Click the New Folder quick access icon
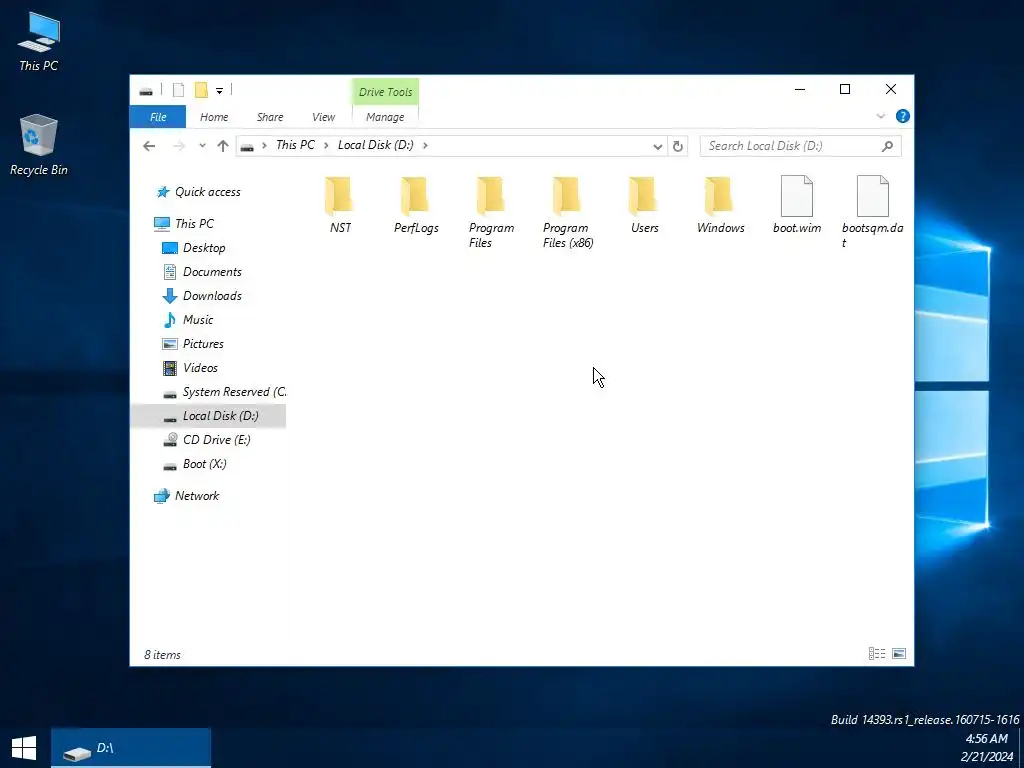The width and height of the screenshot is (1024, 768). click(201, 90)
